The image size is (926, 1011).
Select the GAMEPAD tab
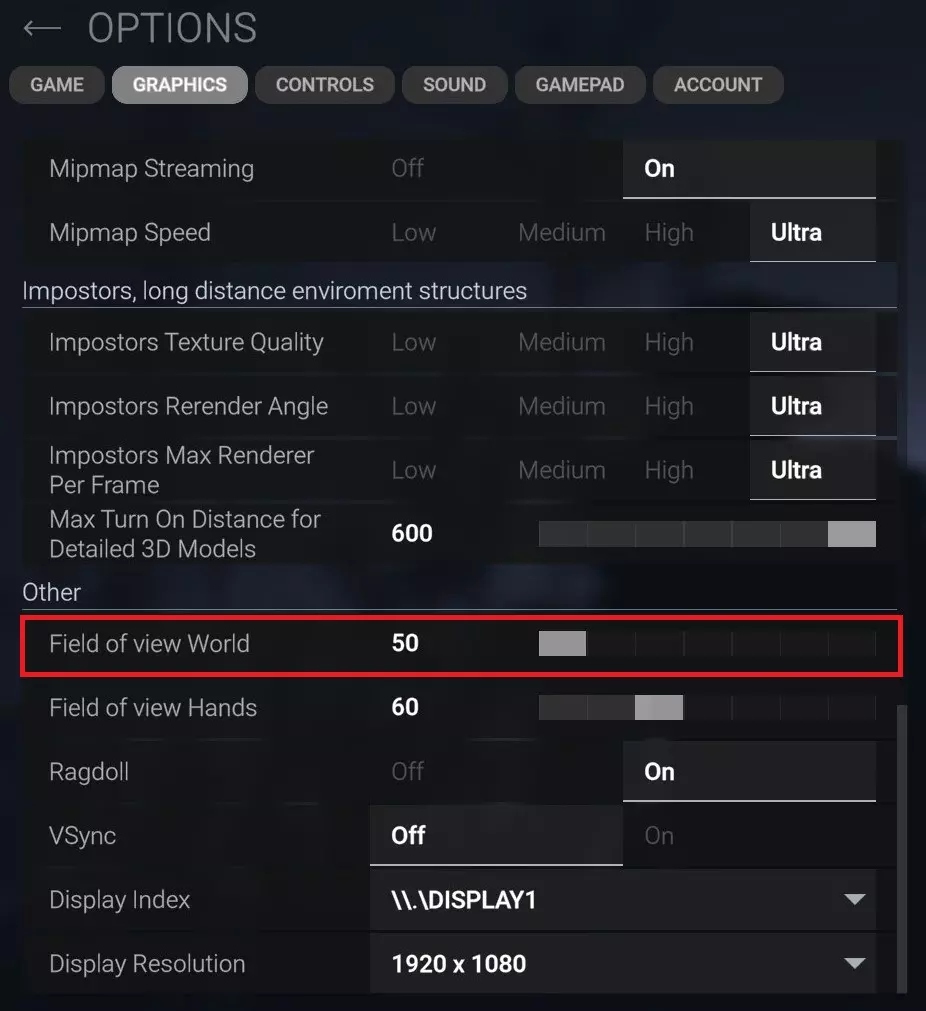(580, 85)
